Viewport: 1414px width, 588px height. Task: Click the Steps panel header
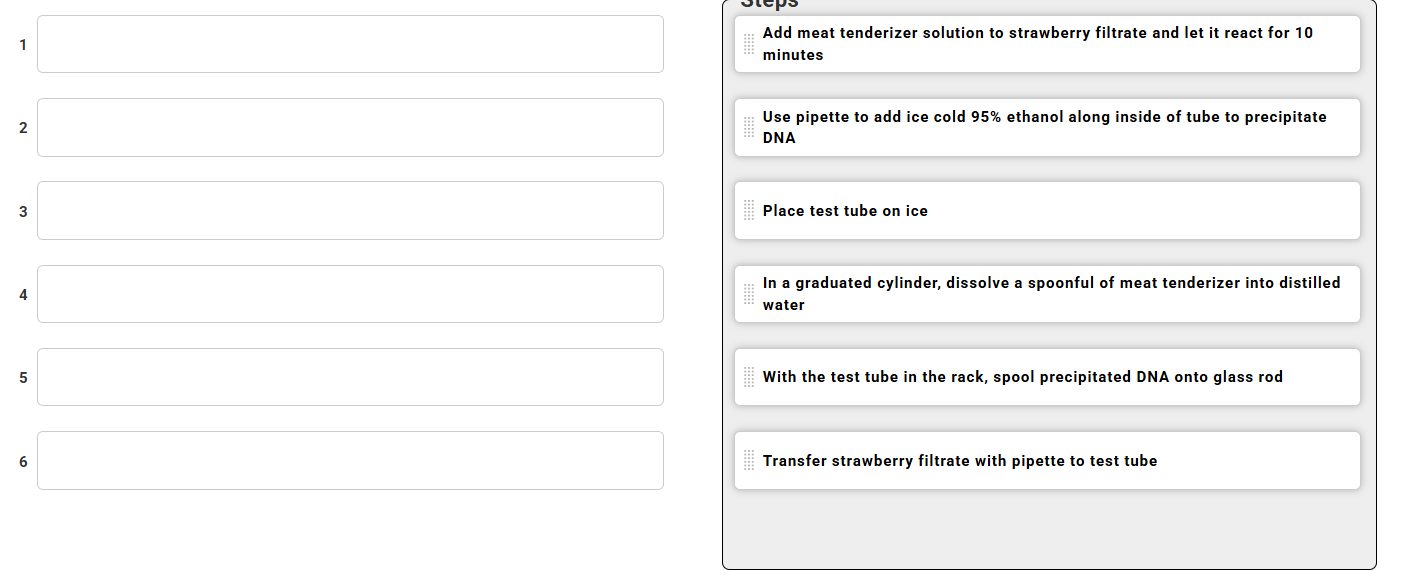point(765,4)
